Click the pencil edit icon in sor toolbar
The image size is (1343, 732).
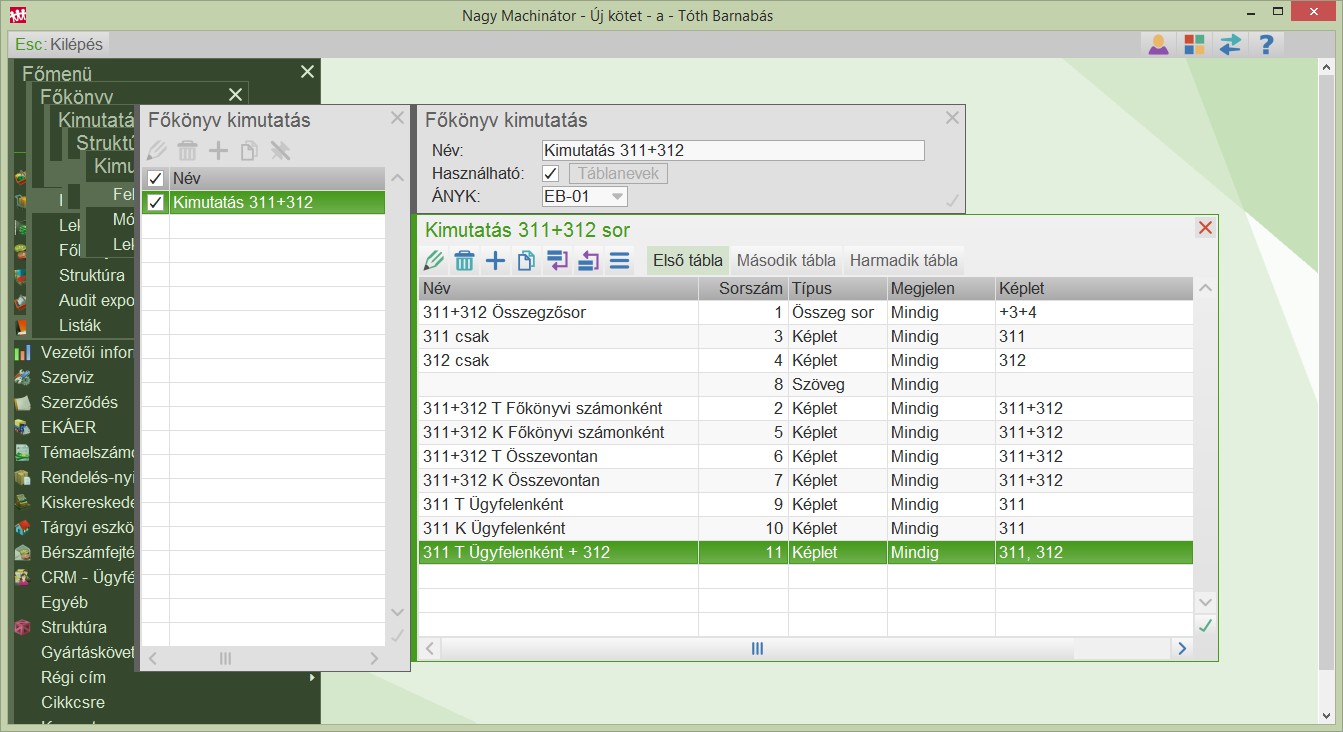(x=433, y=261)
